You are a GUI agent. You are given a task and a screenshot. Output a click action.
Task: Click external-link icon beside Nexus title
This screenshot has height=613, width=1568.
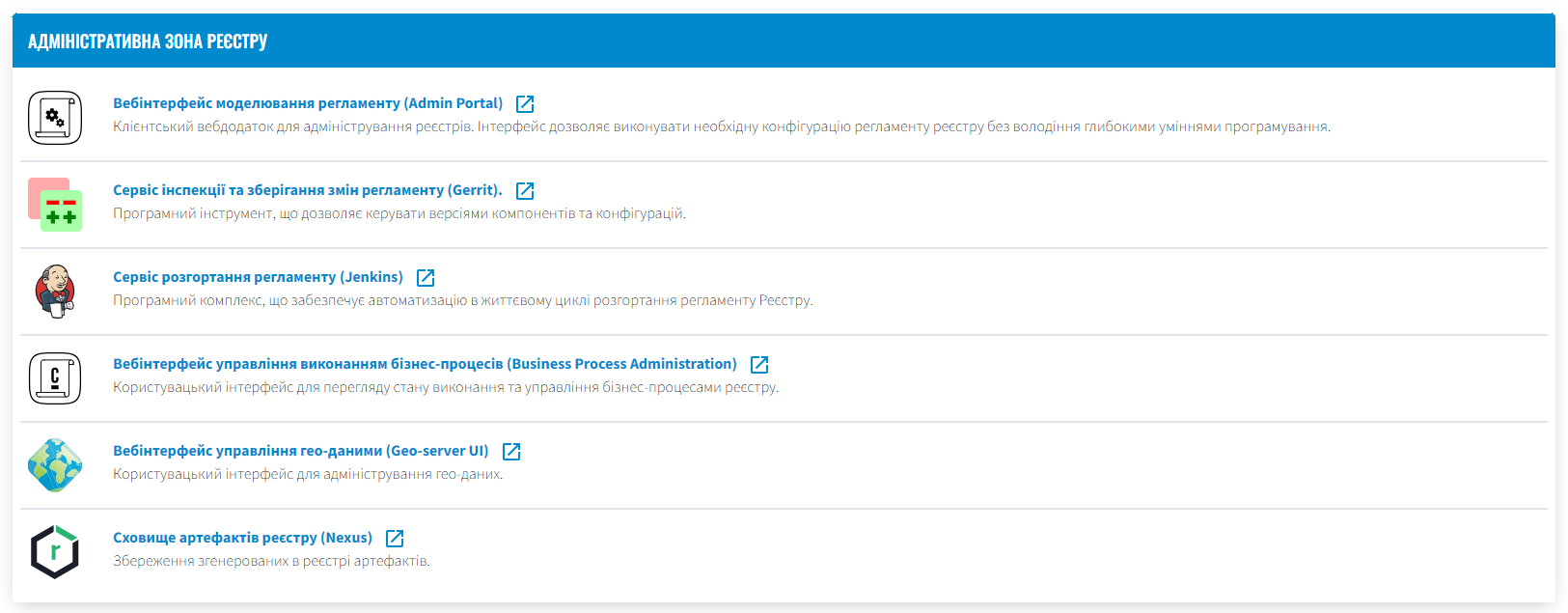pyautogui.click(x=395, y=539)
